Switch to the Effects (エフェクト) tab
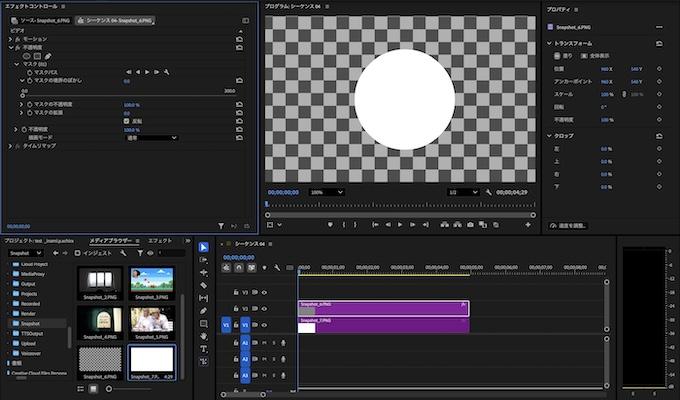This screenshot has width=680, height=400. pyautogui.click(x=160, y=241)
